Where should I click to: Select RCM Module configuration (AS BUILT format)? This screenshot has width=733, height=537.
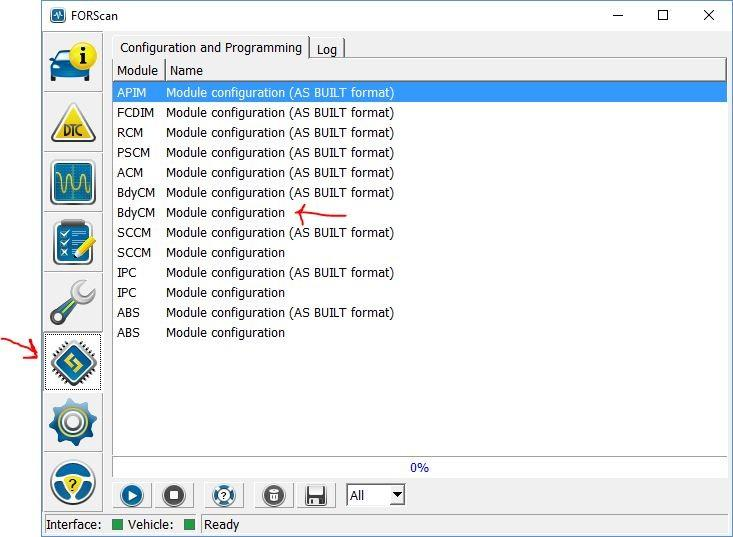coord(419,133)
